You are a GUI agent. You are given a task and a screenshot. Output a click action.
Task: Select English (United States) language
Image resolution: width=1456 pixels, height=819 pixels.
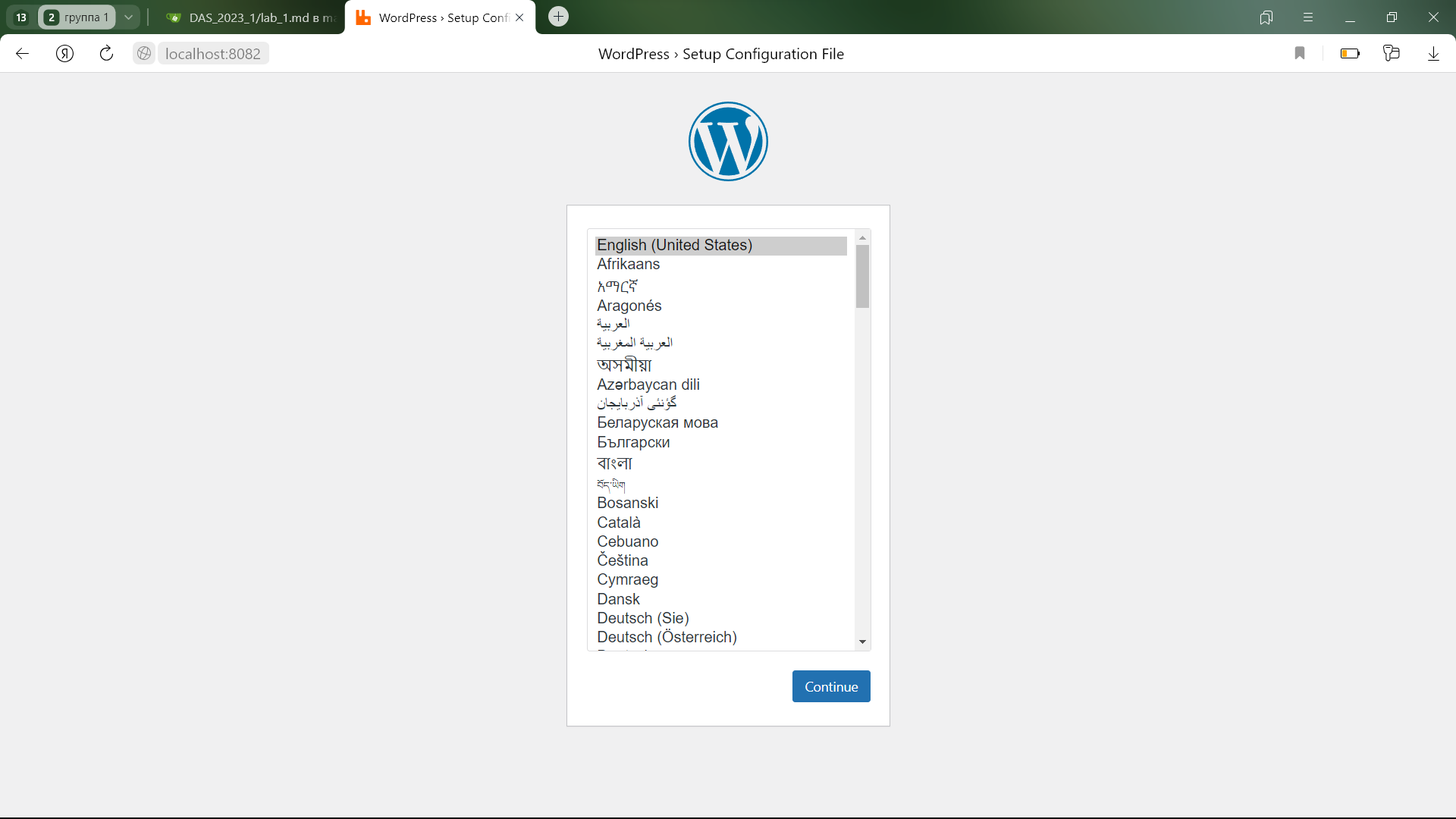point(720,245)
